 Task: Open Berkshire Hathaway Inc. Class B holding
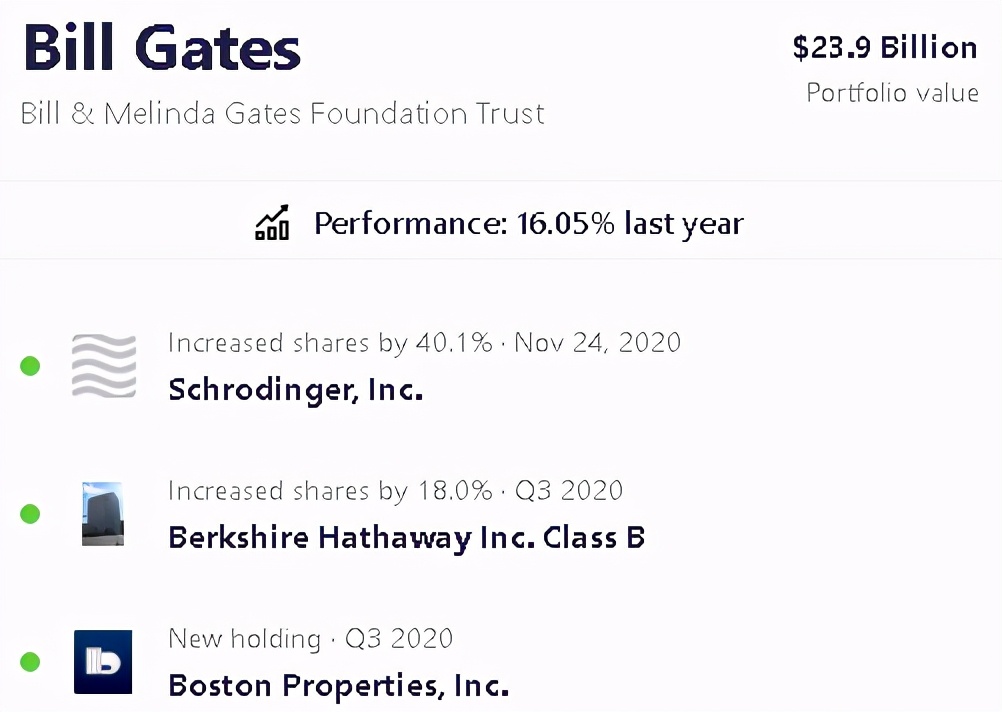pyautogui.click(x=406, y=537)
